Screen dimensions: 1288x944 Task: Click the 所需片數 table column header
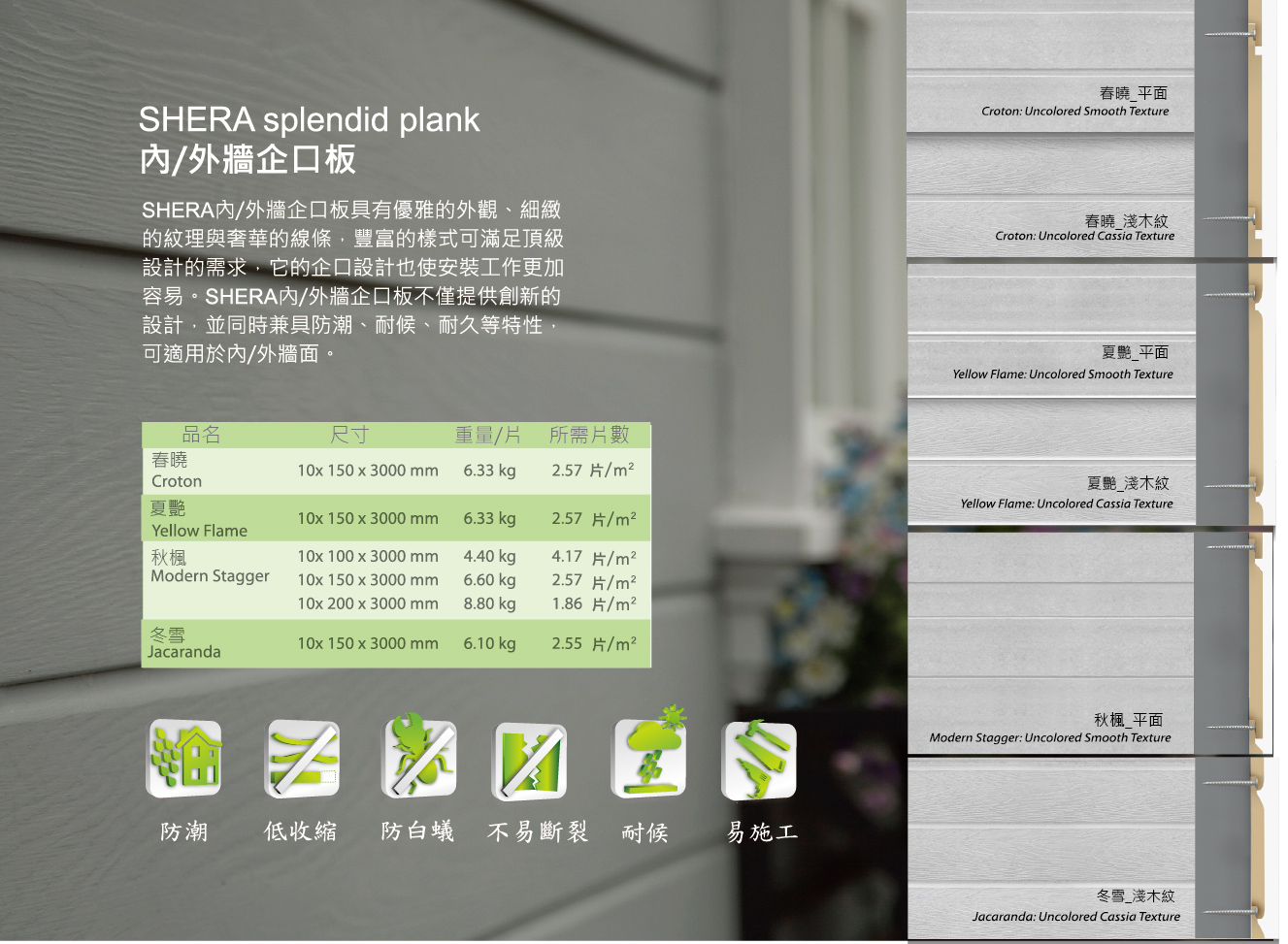pos(589,435)
